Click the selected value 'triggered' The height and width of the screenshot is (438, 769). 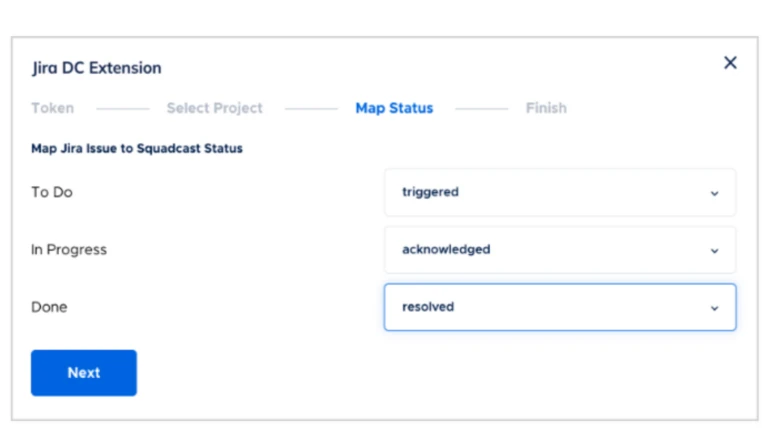click(x=430, y=192)
